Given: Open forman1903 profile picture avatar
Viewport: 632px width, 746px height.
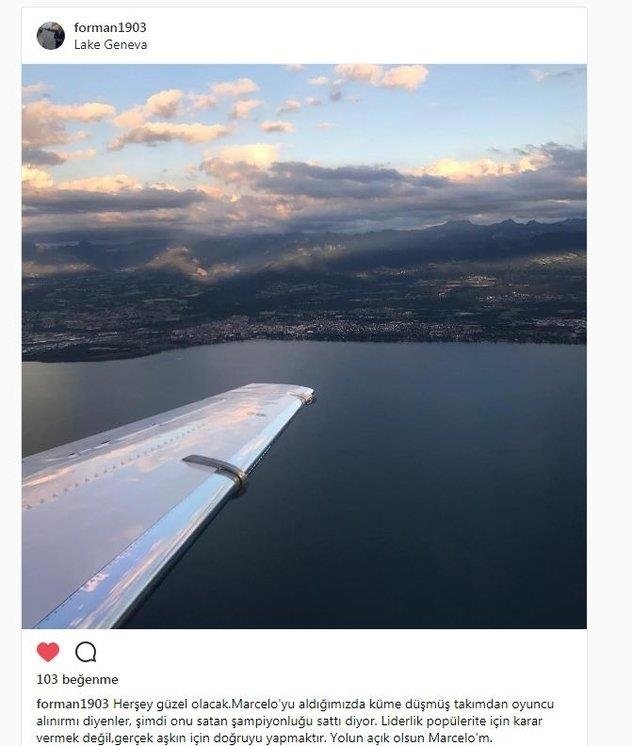Looking at the screenshot, I should tap(50, 36).
